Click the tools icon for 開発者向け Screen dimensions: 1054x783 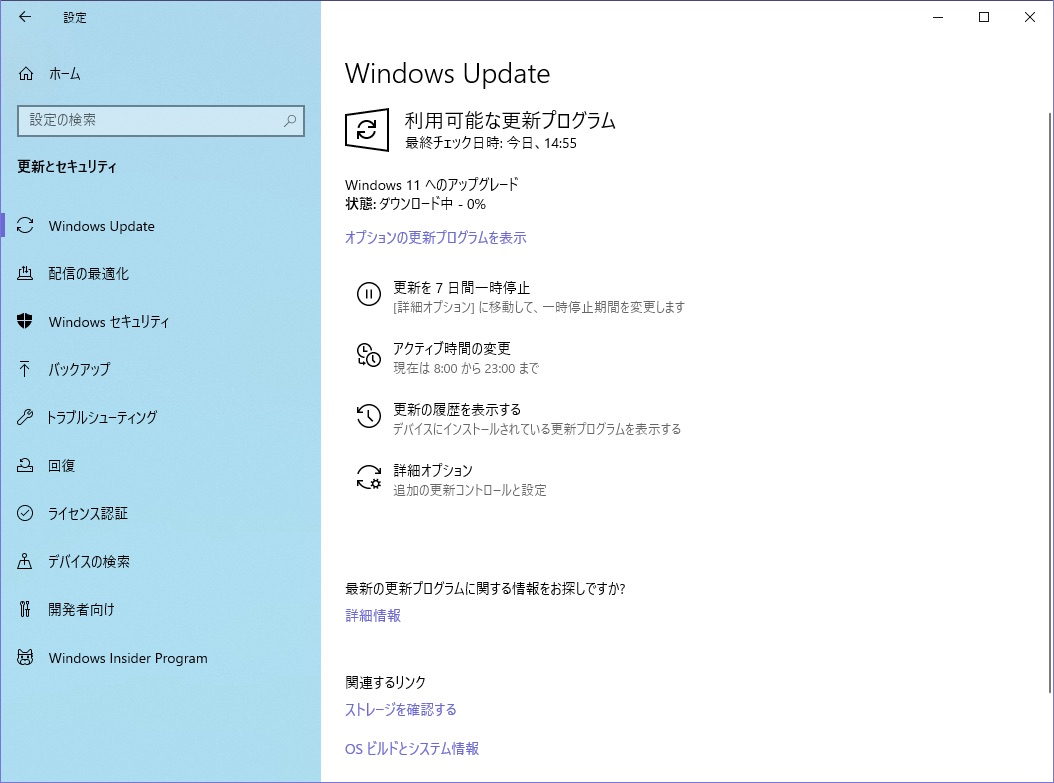25,609
